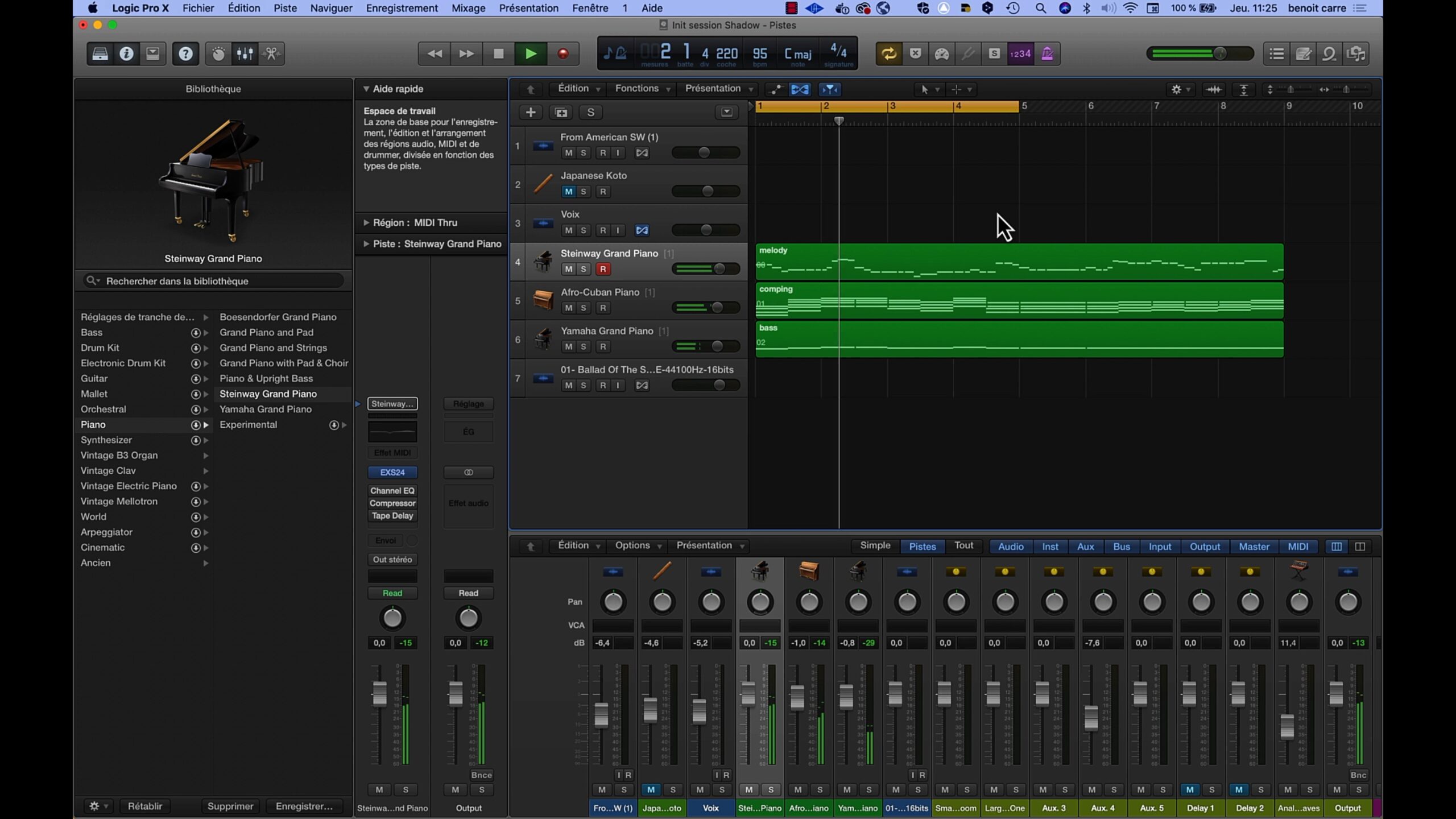Screen dimensions: 1456x819
Task: Open the library gear action menu
Action: (x=98, y=806)
